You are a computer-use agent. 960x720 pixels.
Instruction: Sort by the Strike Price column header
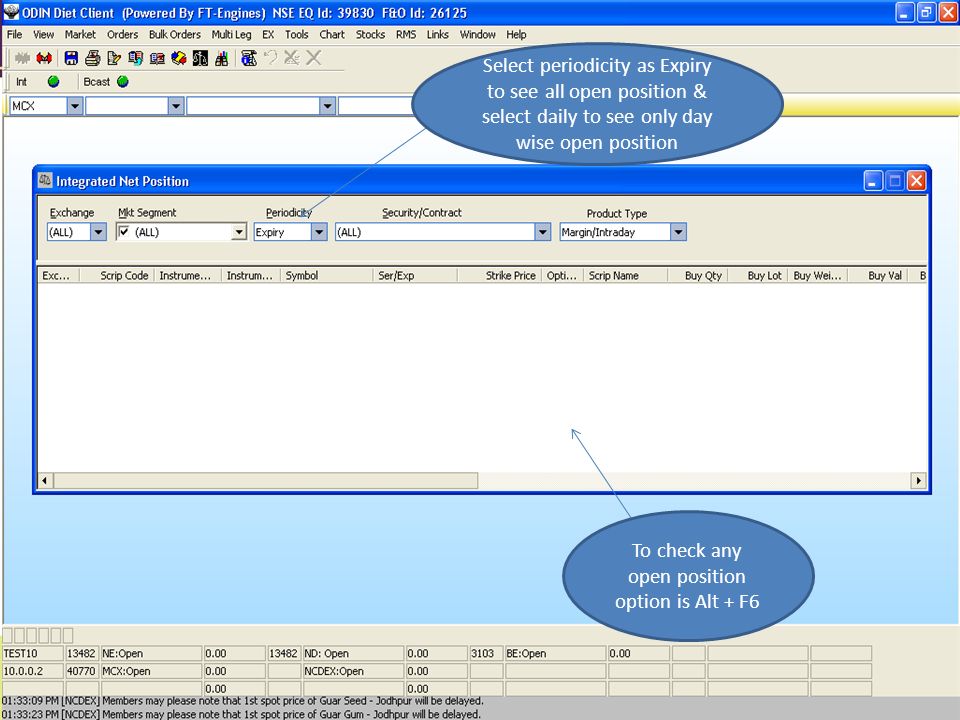(500, 276)
